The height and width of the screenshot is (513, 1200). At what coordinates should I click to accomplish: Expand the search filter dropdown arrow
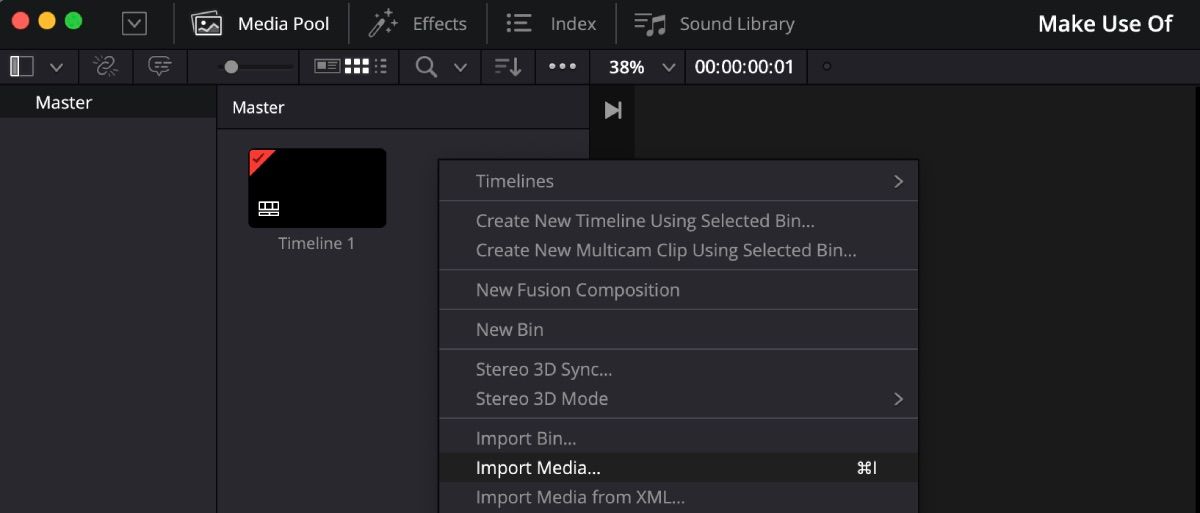[x=460, y=67]
